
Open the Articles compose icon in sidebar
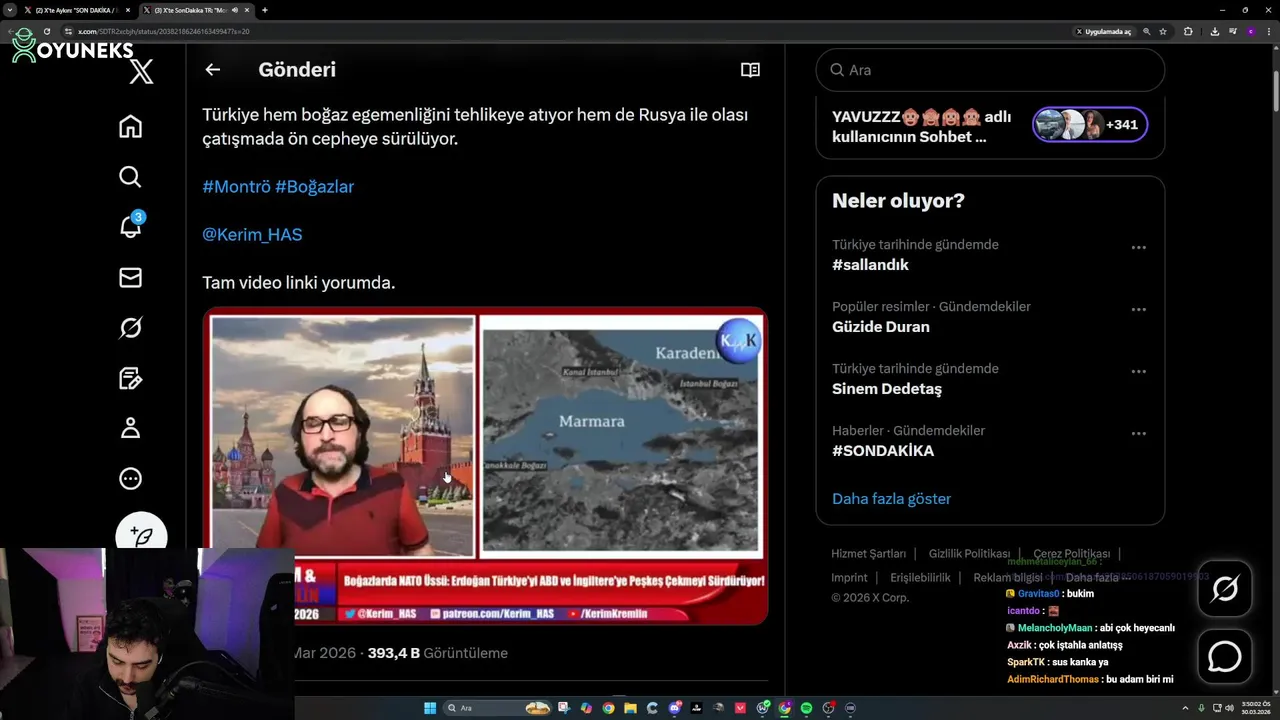[130, 378]
